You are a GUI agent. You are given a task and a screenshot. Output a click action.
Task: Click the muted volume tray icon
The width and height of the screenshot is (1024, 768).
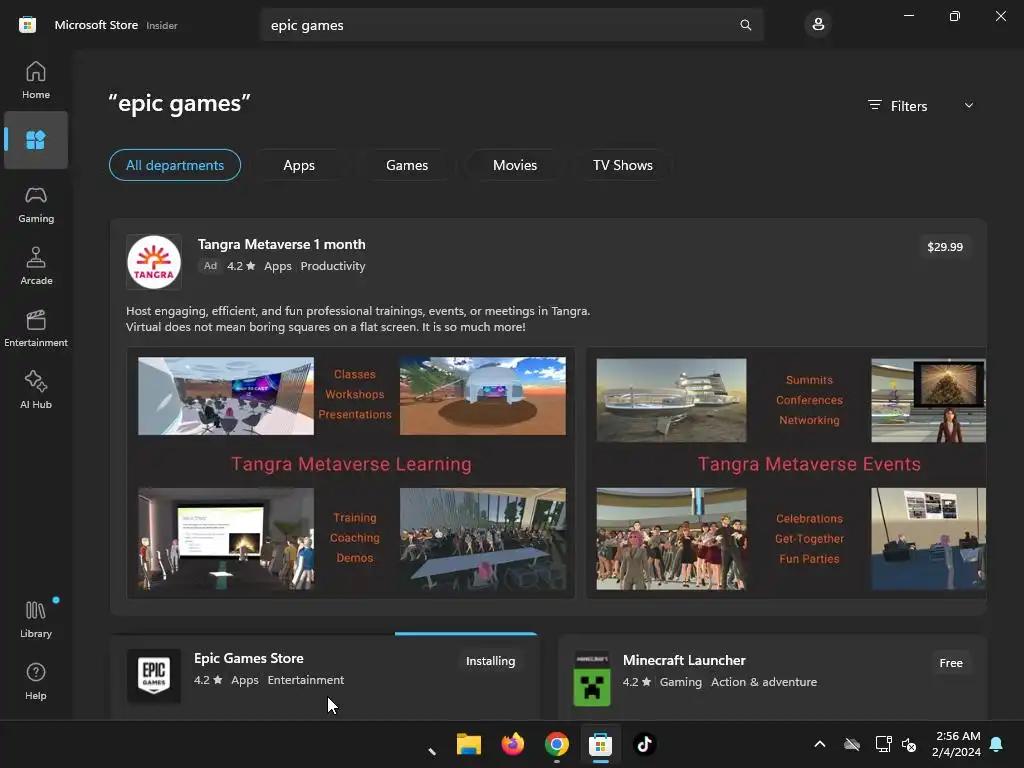pyautogui.click(x=908, y=744)
